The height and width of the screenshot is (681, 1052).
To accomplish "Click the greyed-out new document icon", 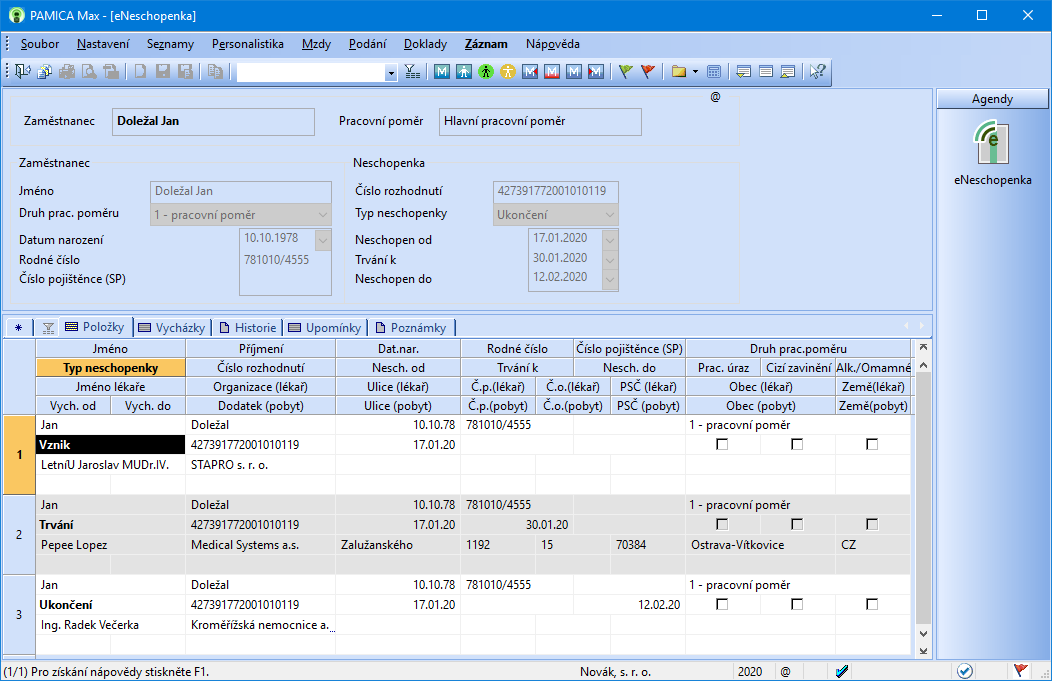I will pos(140,71).
